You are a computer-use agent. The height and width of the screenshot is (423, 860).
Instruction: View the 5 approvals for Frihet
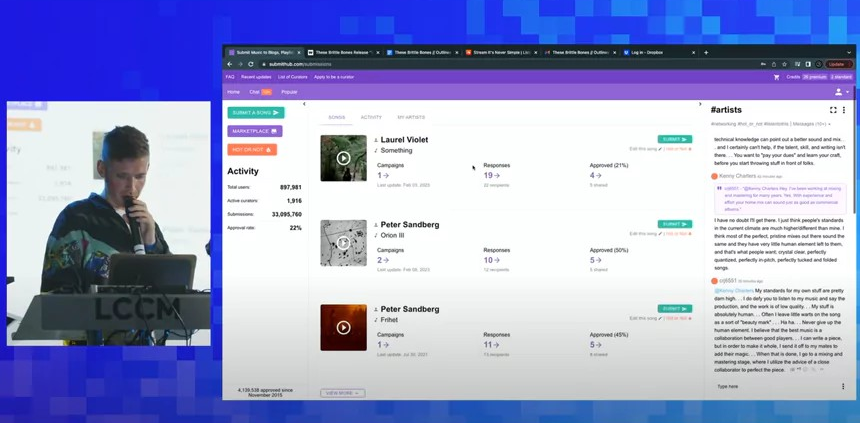pyautogui.click(x=596, y=345)
